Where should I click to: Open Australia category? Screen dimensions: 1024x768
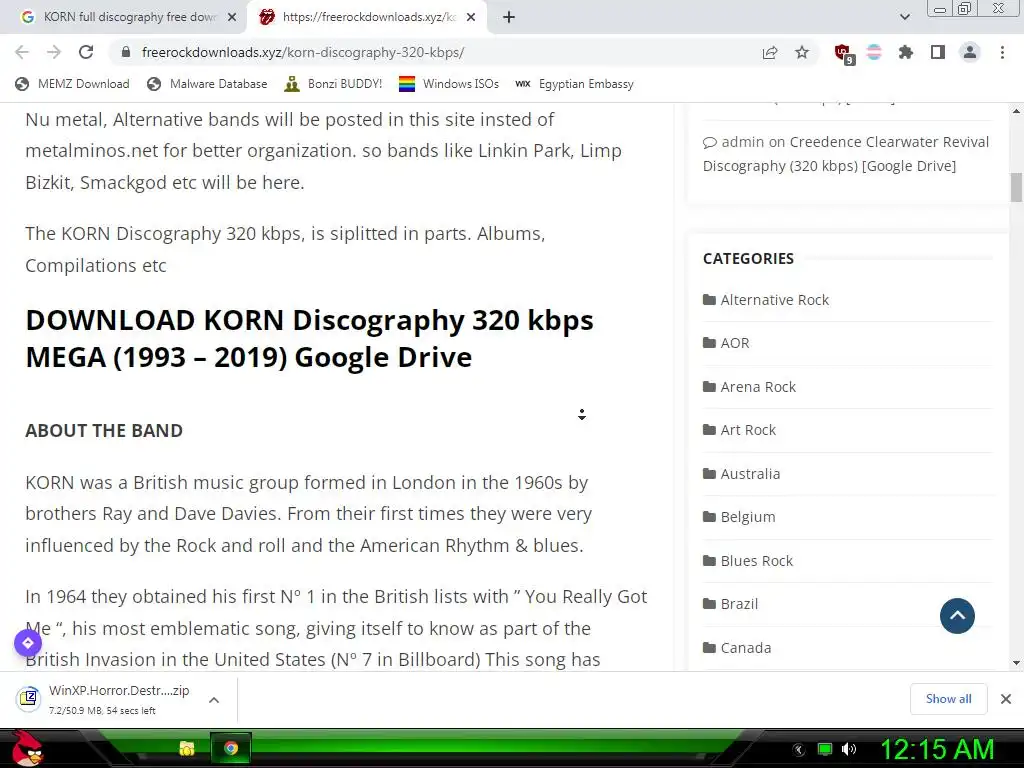pyautogui.click(x=750, y=473)
